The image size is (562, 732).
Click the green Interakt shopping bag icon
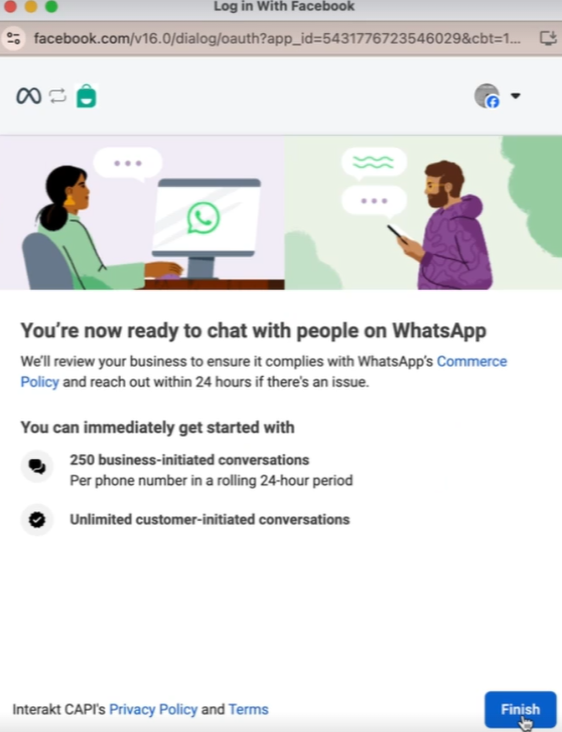click(x=86, y=96)
